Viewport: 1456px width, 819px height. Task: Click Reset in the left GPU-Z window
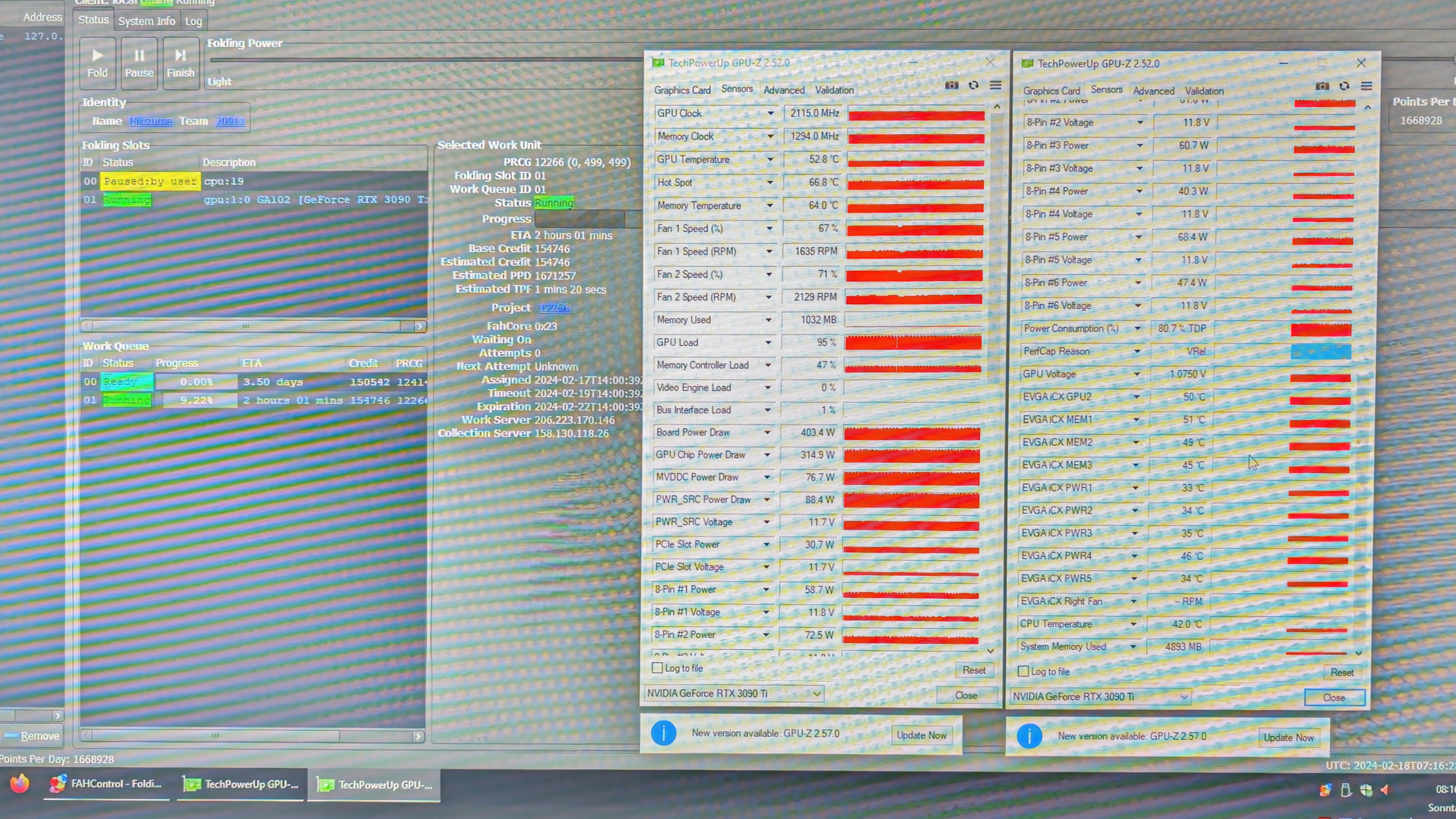(974, 670)
